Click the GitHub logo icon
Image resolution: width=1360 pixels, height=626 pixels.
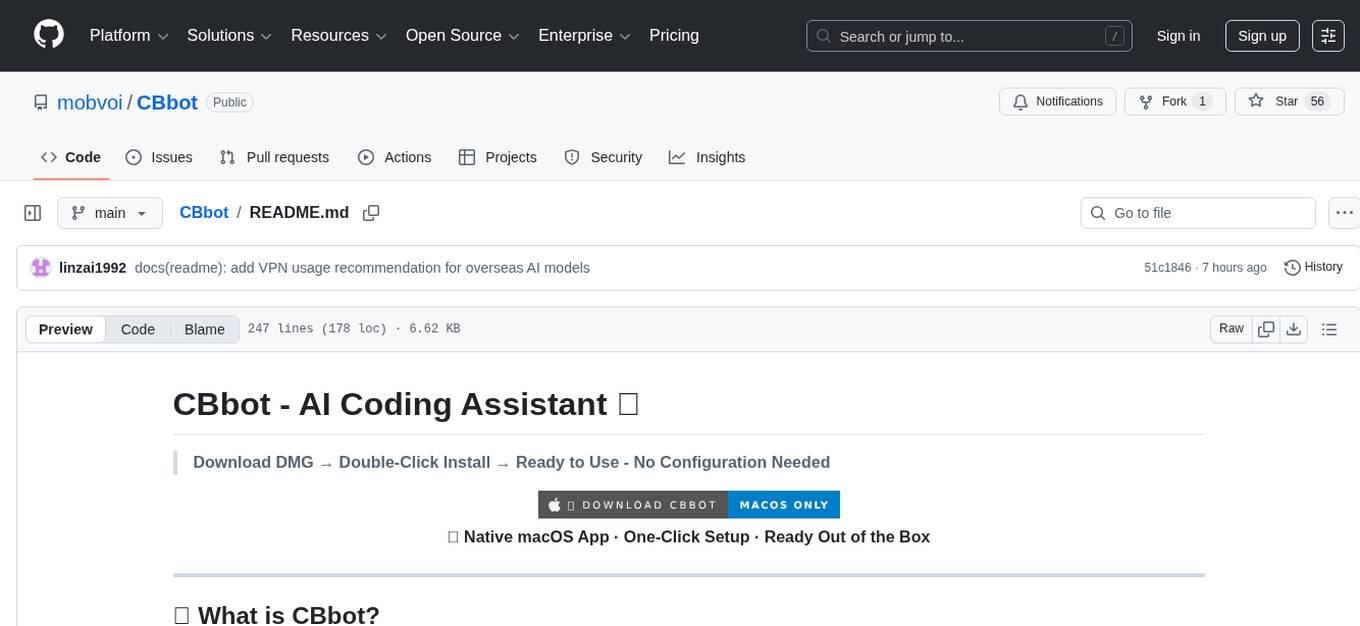pyautogui.click(x=48, y=35)
